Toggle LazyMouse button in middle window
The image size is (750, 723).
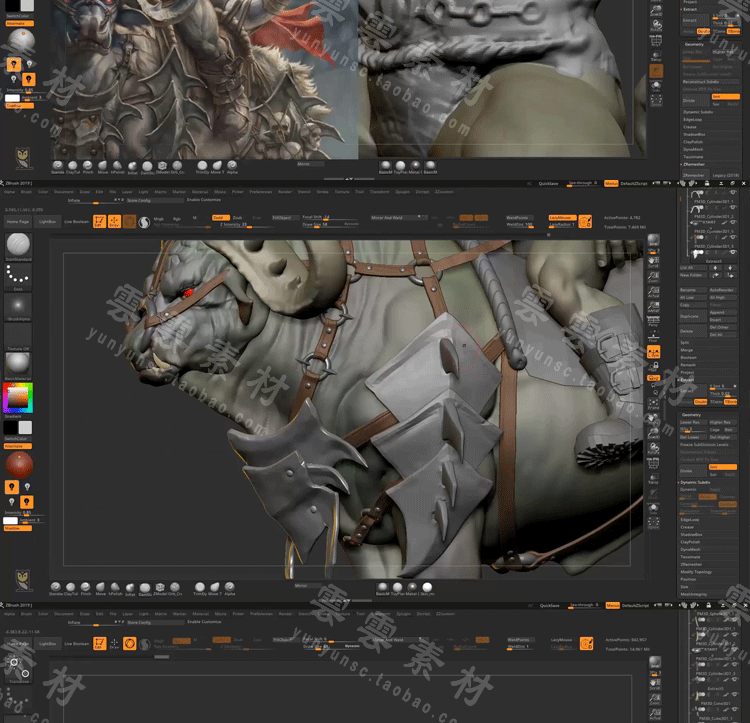[x=561, y=218]
